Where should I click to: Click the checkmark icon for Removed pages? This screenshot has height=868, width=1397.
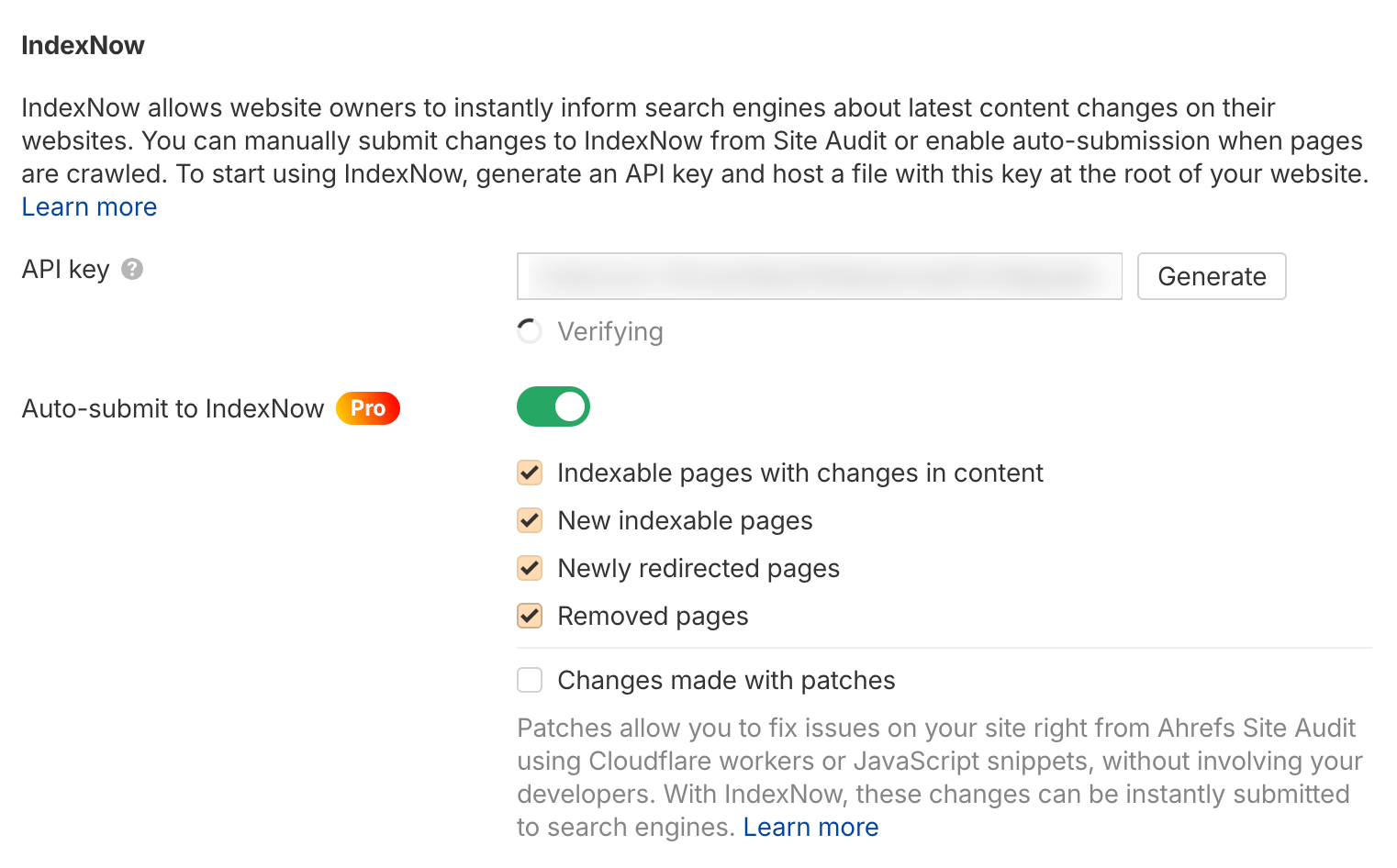coord(530,616)
